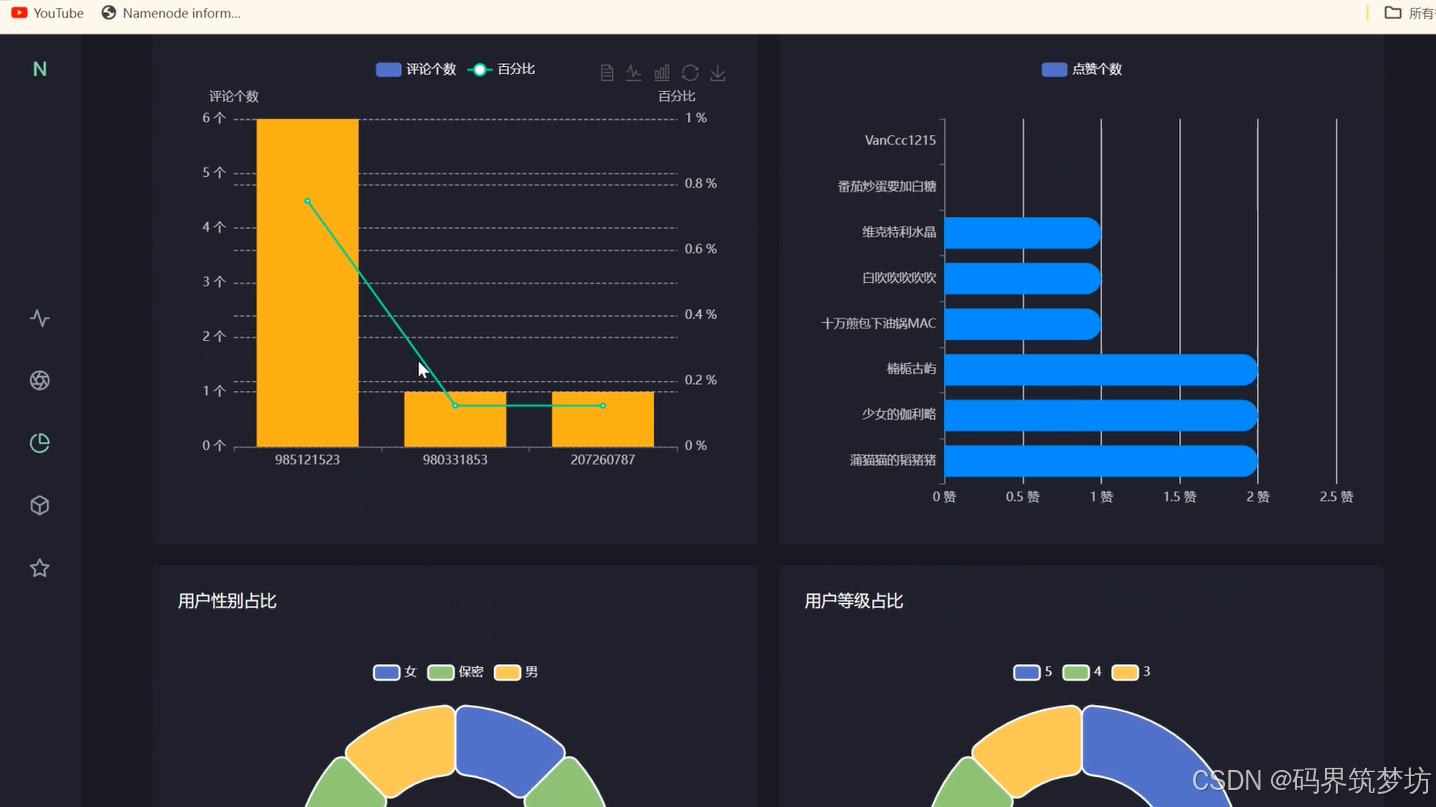This screenshot has height=807, width=1436.
Task: Open the Namenode information bookmark
Action: [171, 13]
